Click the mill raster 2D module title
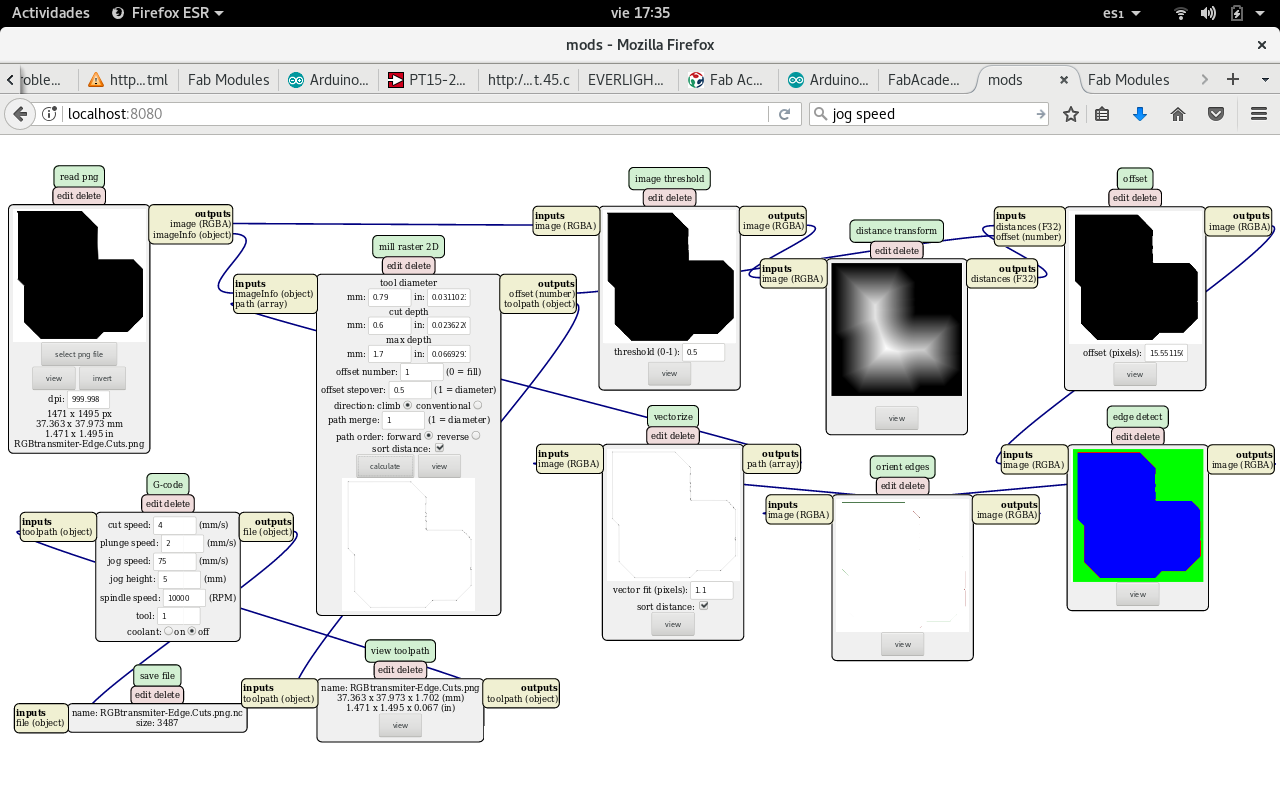Viewport: 1280px width, 800px height. pos(409,246)
